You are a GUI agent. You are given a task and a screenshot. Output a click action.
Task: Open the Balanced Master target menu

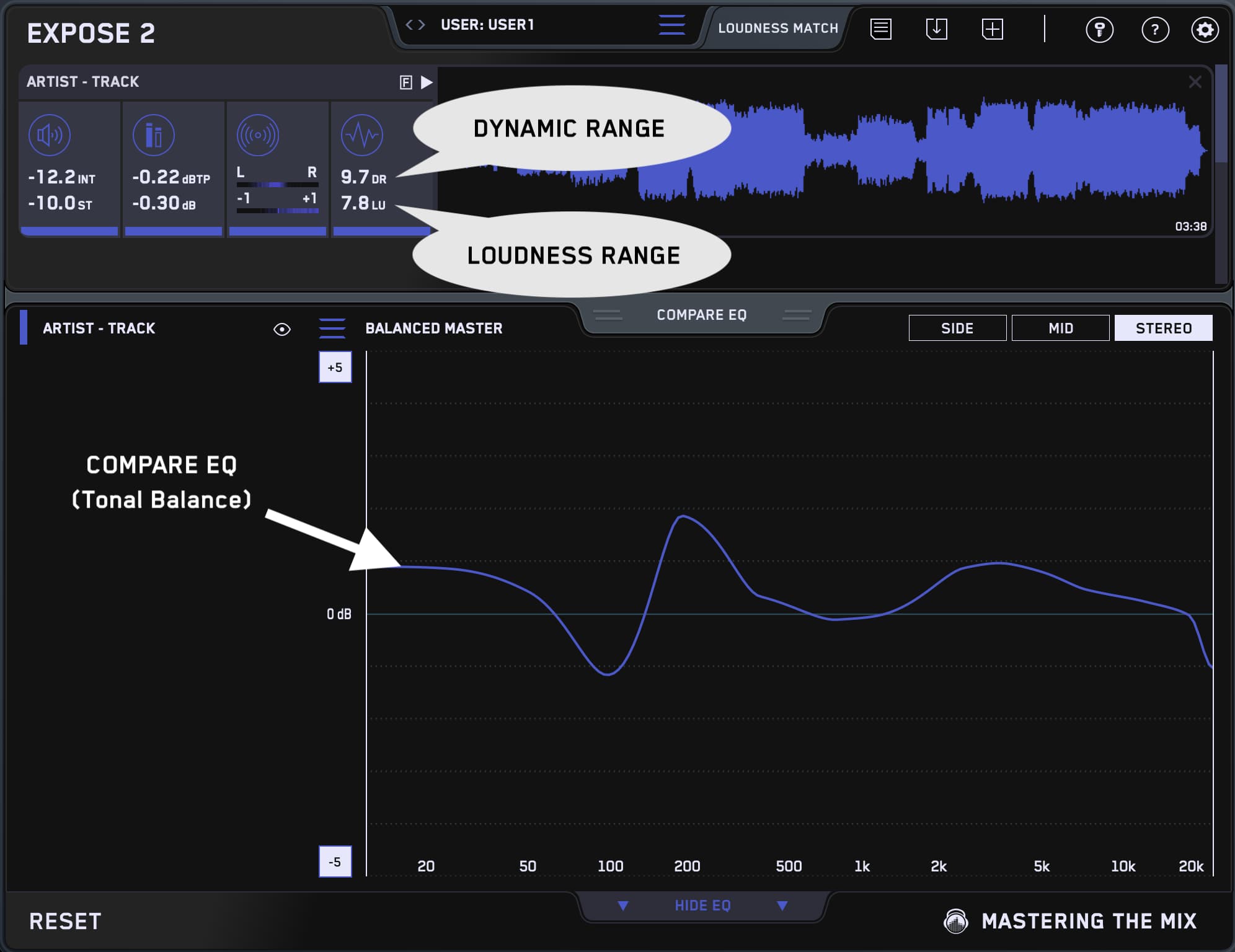click(332, 328)
